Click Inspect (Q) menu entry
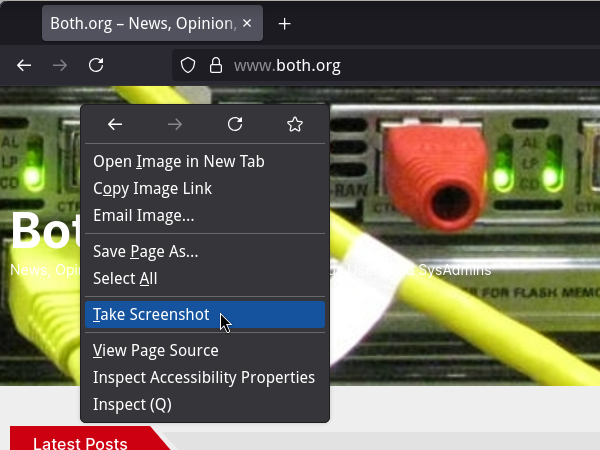 click(132, 404)
